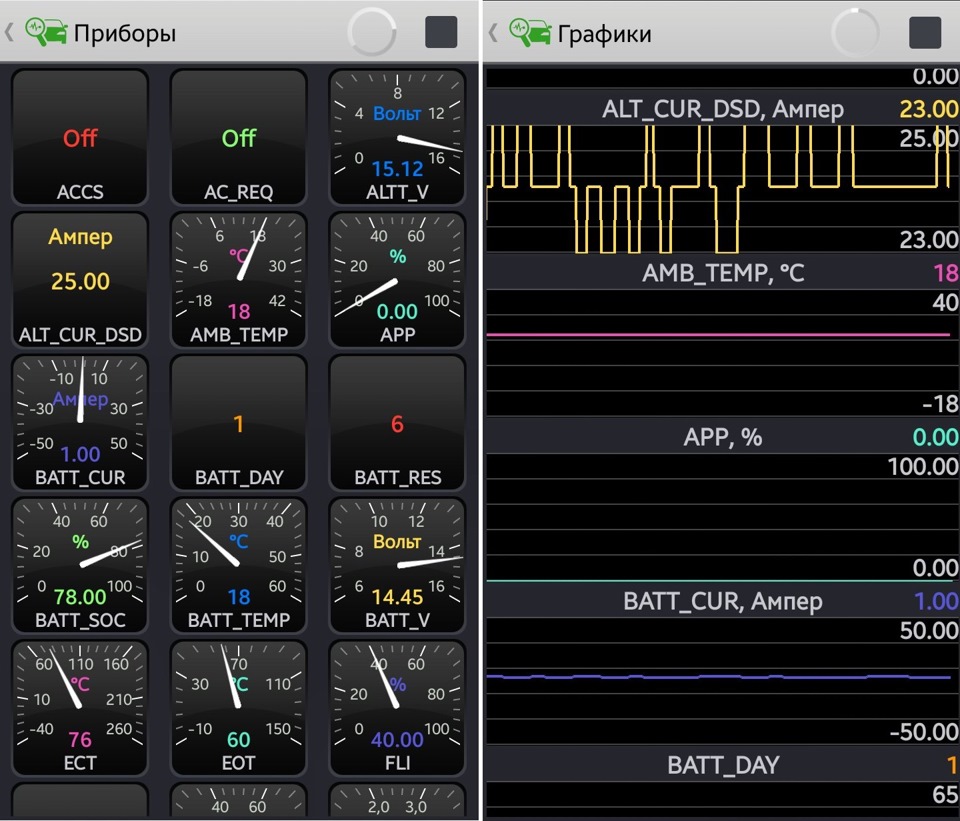Select the BATT_V 14.45 voltage gauge
The width and height of the screenshot is (960, 821).
click(397, 565)
